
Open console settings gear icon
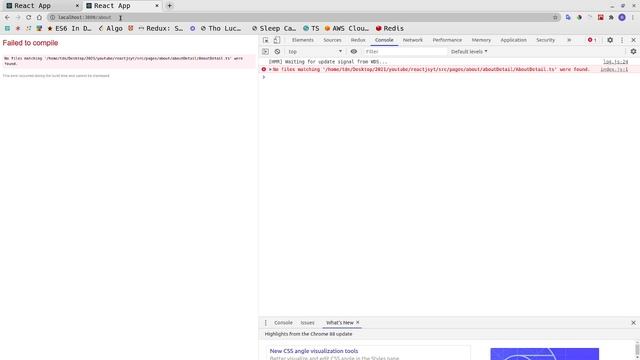click(633, 51)
